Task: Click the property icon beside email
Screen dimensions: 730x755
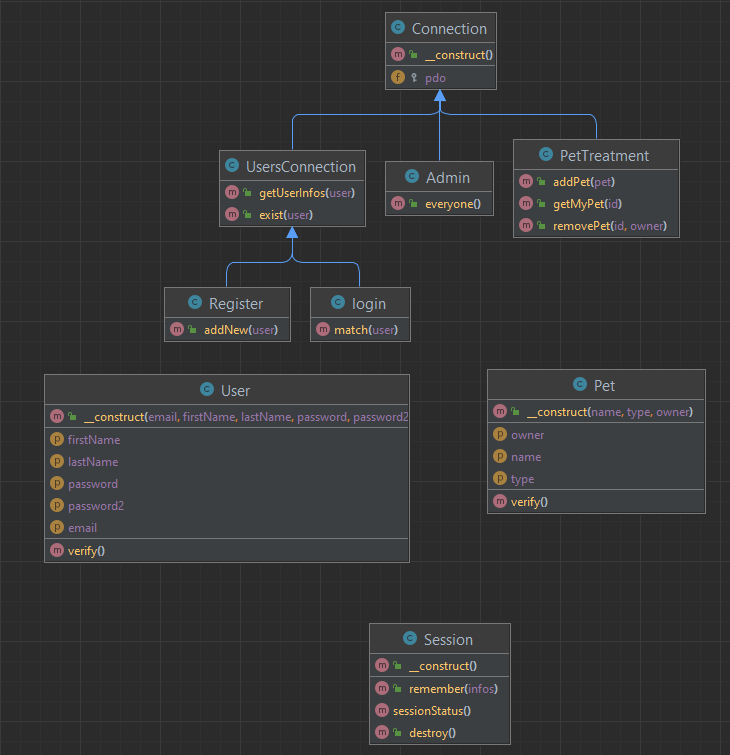Action: (x=57, y=527)
